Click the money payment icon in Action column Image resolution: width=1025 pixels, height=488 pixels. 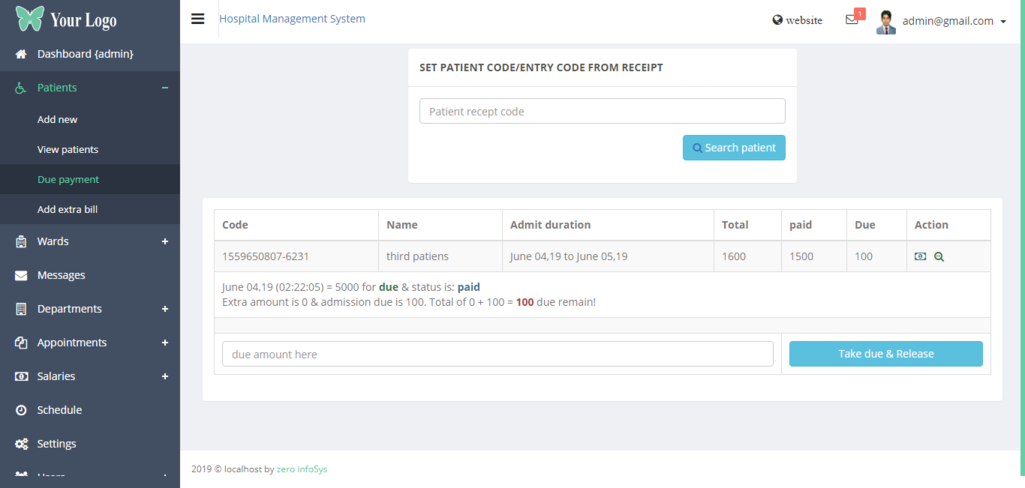click(x=920, y=257)
